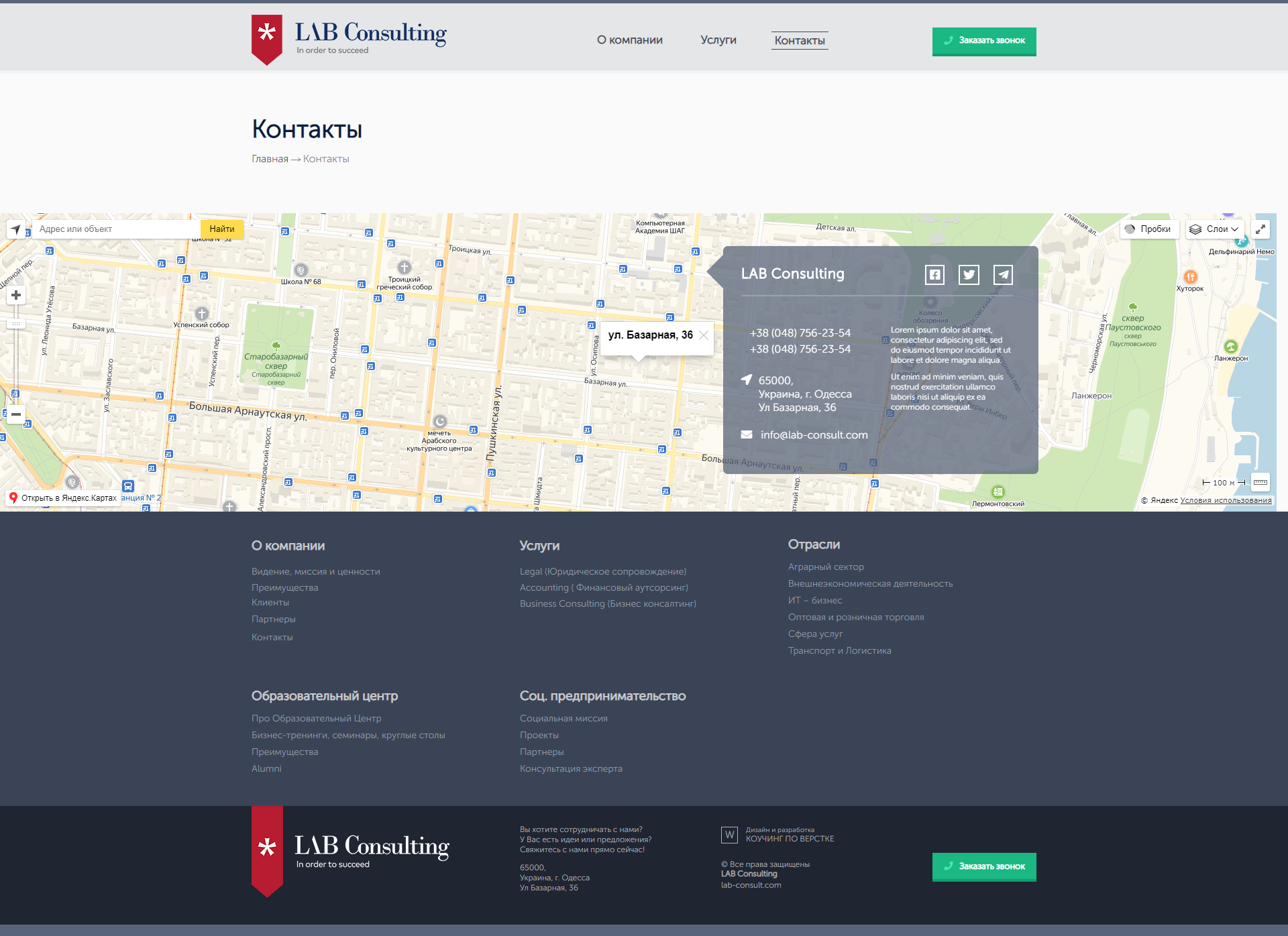This screenshot has width=1288, height=936.
Task: Open the О компании menu item
Action: [629, 40]
